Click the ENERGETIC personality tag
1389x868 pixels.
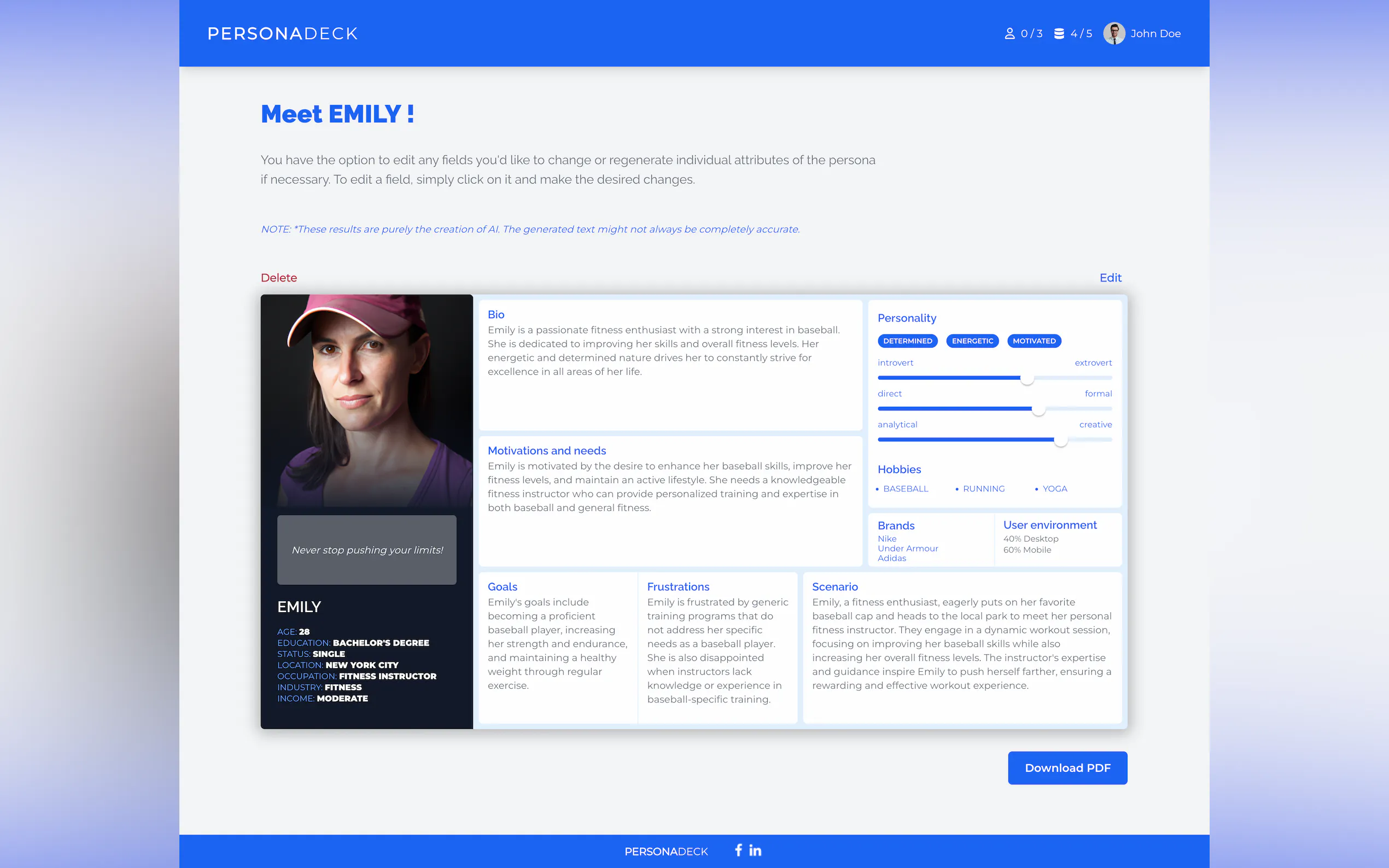972,341
